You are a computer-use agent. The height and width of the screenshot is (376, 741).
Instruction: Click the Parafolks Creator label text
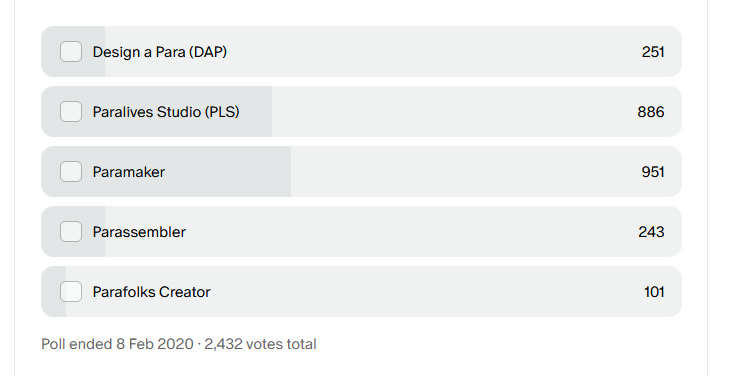point(151,292)
